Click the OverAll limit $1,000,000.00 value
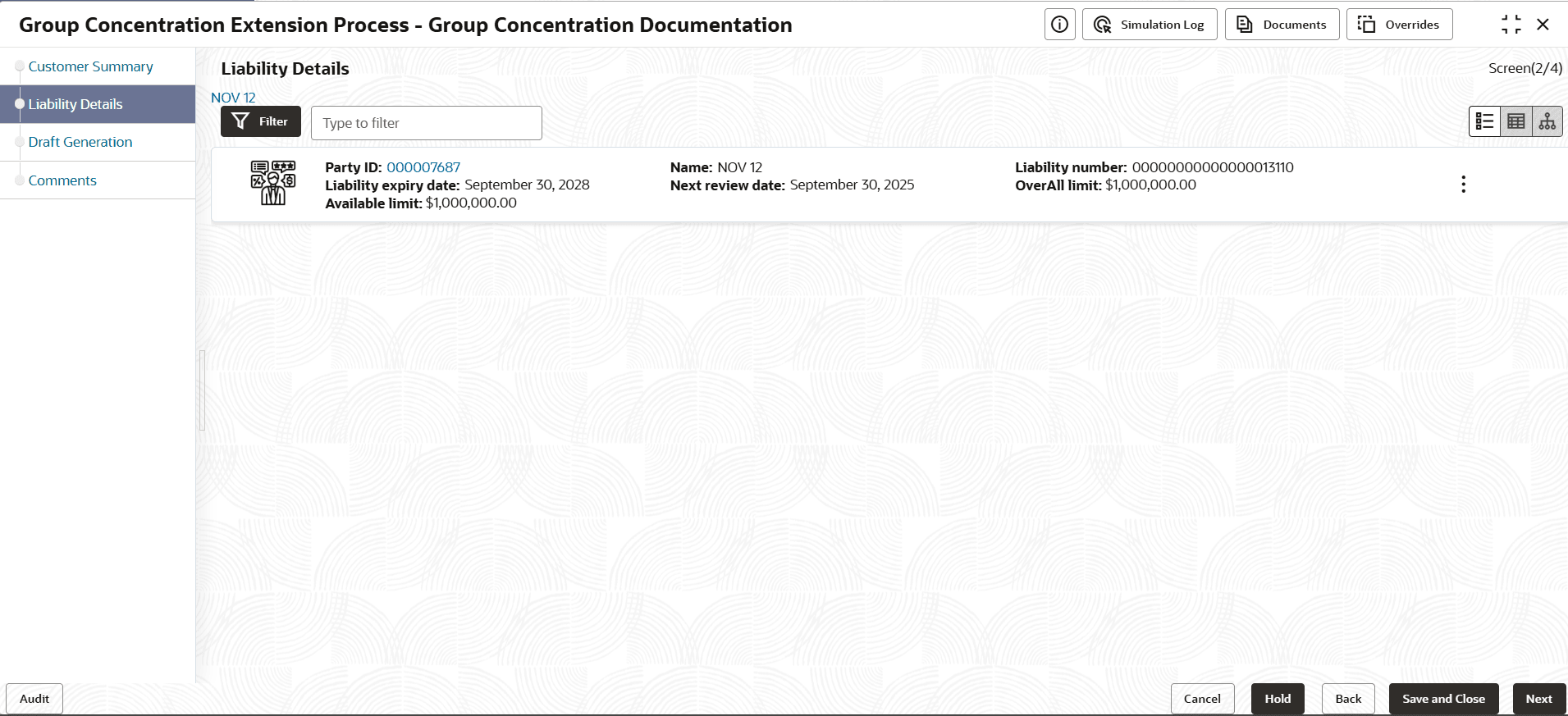 [1150, 185]
